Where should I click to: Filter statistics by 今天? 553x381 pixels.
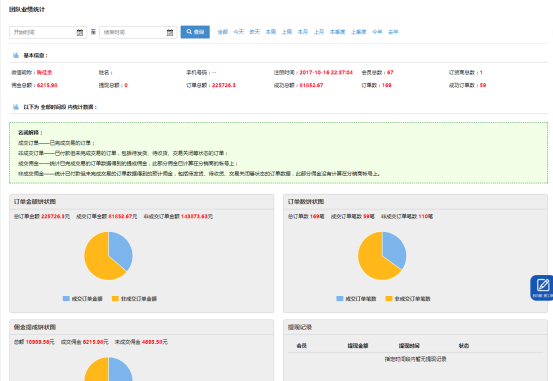pos(239,32)
